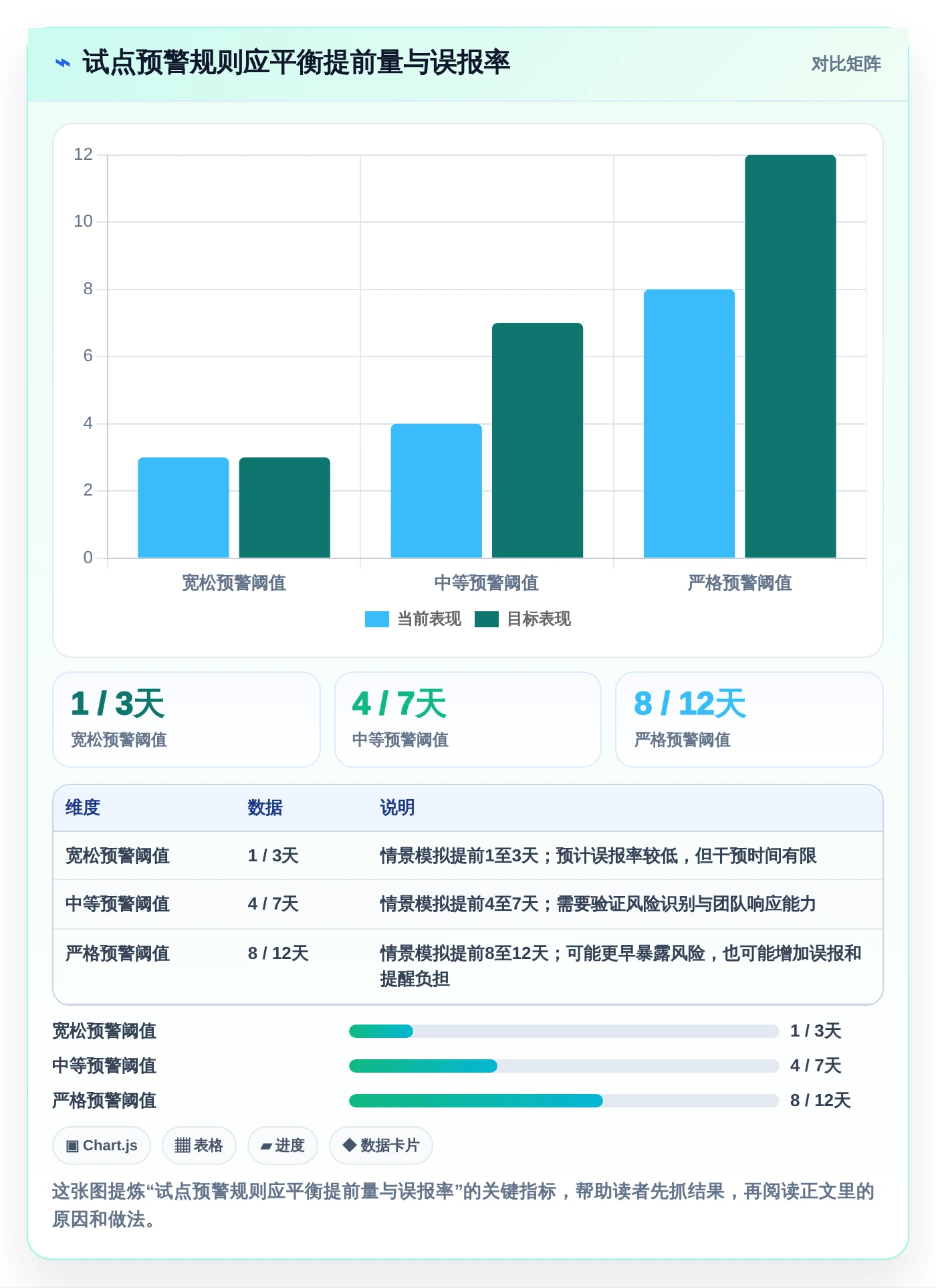The image size is (936, 1288).
Task: Click the 宽松预警阈值 table row name
Action: pos(118,856)
